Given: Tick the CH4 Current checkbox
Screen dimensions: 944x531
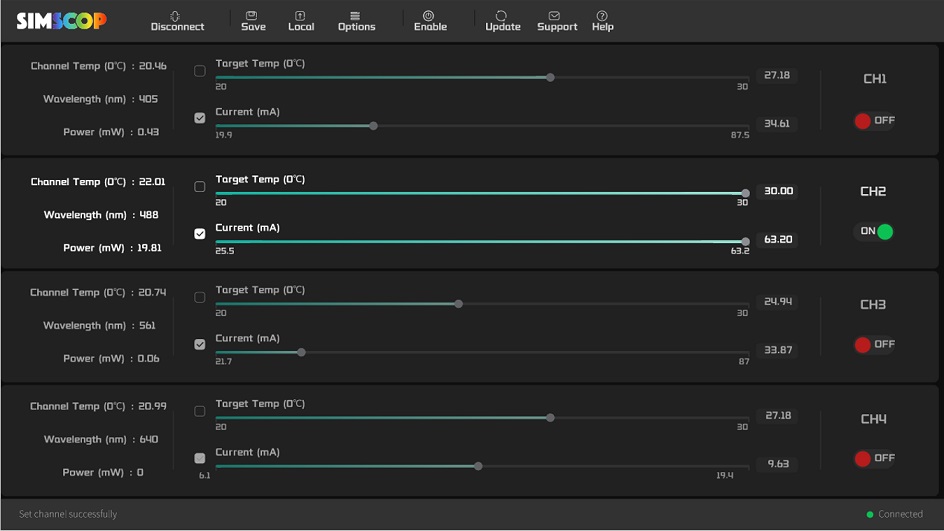Looking at the screenshot, I should [200, 458].
